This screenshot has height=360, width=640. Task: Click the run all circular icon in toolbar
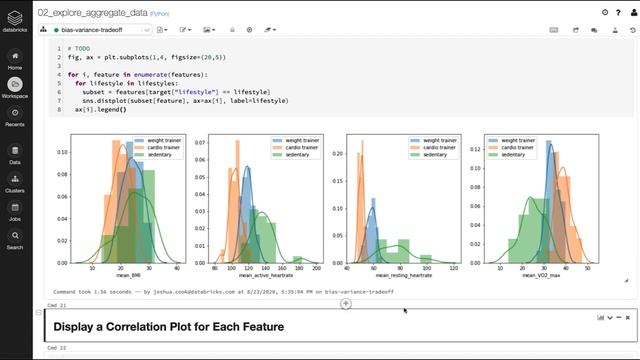point(249,30)
